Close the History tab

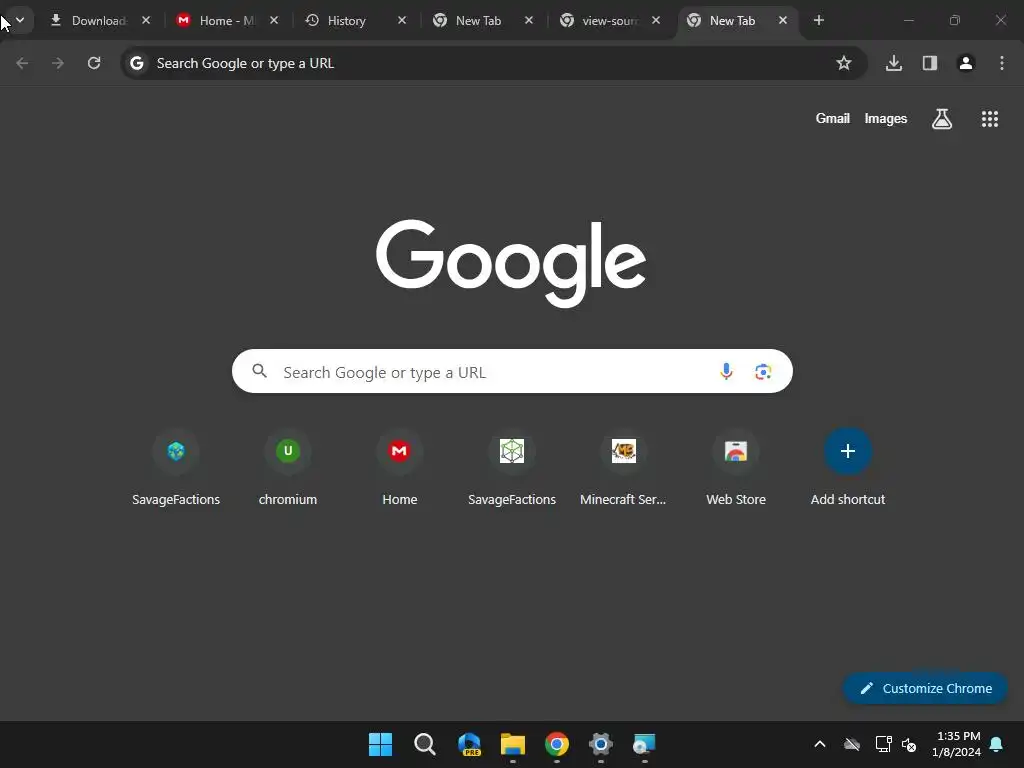(402, 20)
